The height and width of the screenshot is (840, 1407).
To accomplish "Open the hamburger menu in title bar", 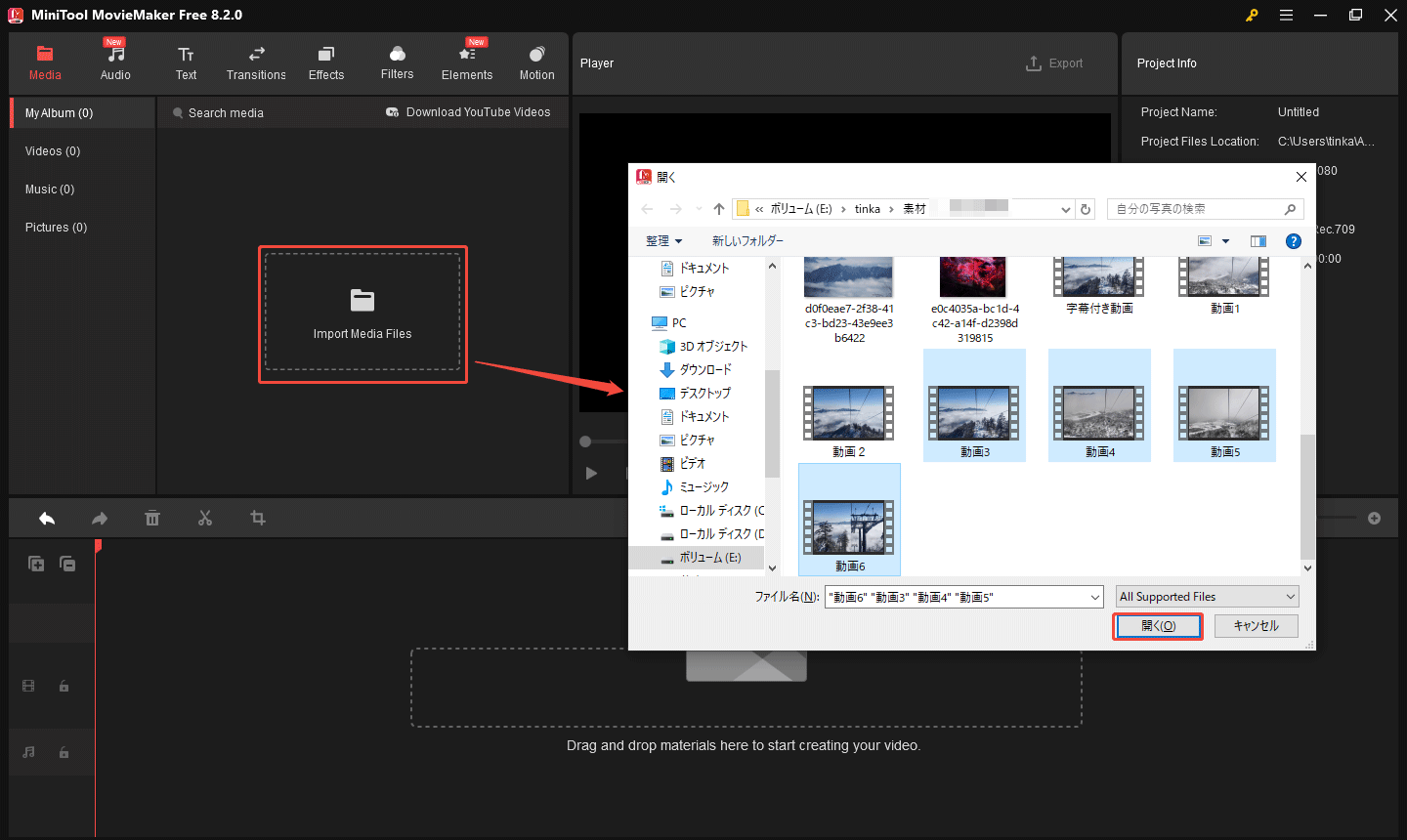I will click(x=1286, y=16).
